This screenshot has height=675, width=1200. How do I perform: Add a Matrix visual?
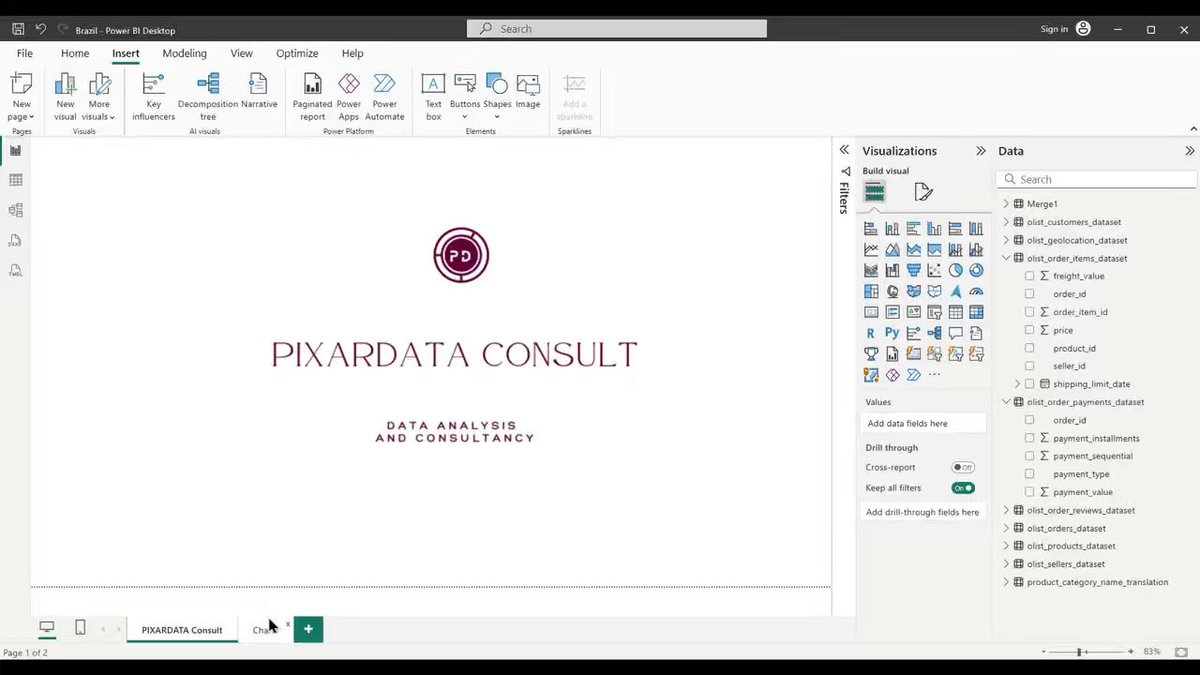[976, 312]
